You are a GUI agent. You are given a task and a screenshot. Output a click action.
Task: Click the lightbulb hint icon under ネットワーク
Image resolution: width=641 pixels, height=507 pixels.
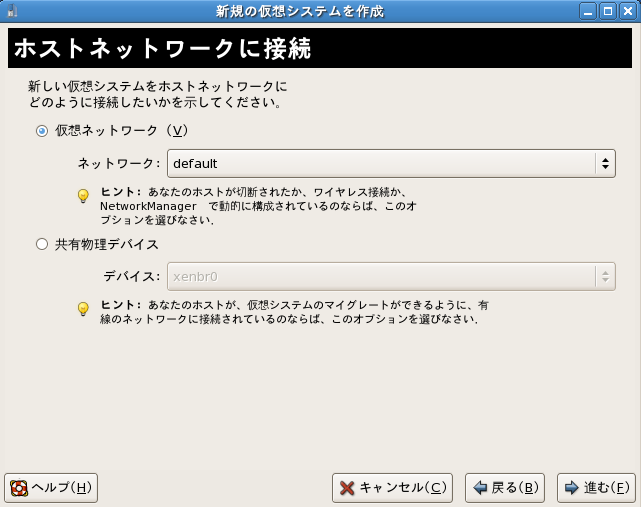tap(83, 196)
